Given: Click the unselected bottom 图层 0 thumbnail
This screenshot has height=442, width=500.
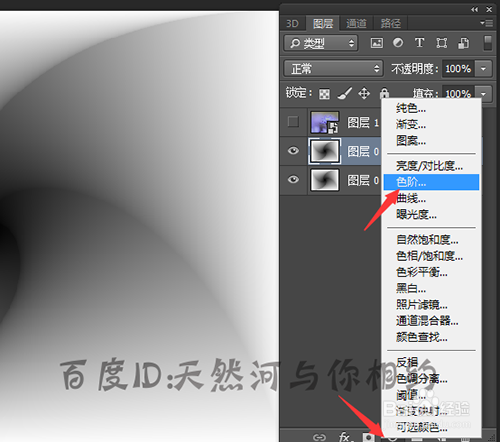Looking at the screenshot, I should click(325, 180).
